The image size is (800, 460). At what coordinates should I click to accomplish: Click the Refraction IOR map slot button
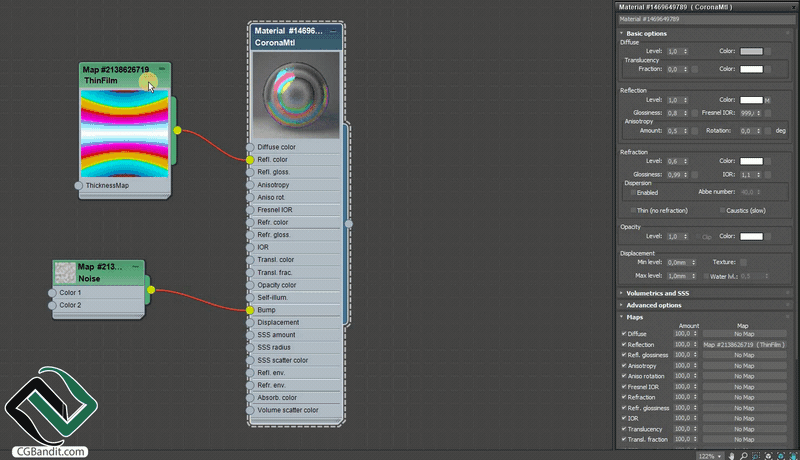768,174
